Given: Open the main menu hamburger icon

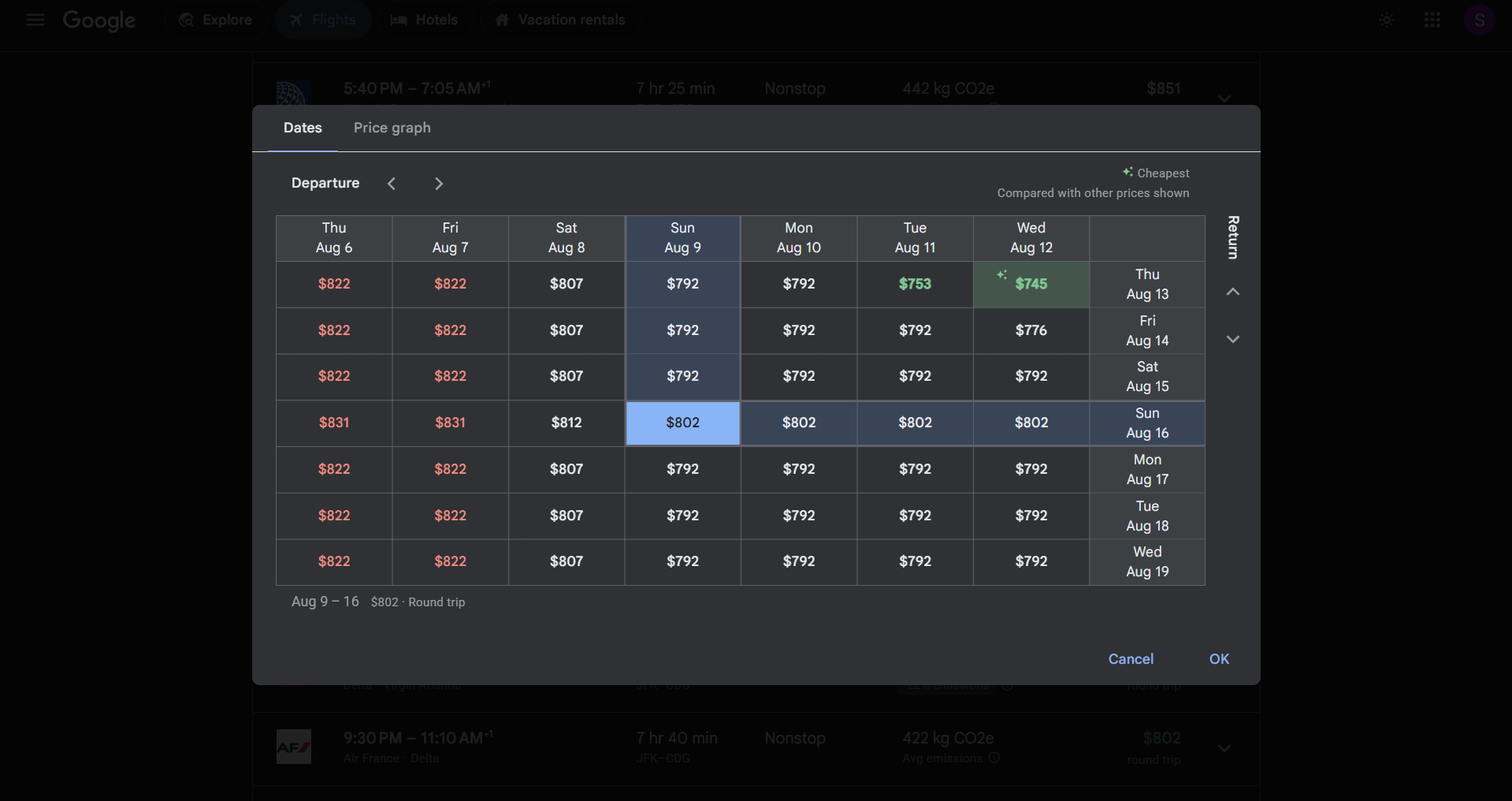Looking at the screenshot, I should 35,20.
